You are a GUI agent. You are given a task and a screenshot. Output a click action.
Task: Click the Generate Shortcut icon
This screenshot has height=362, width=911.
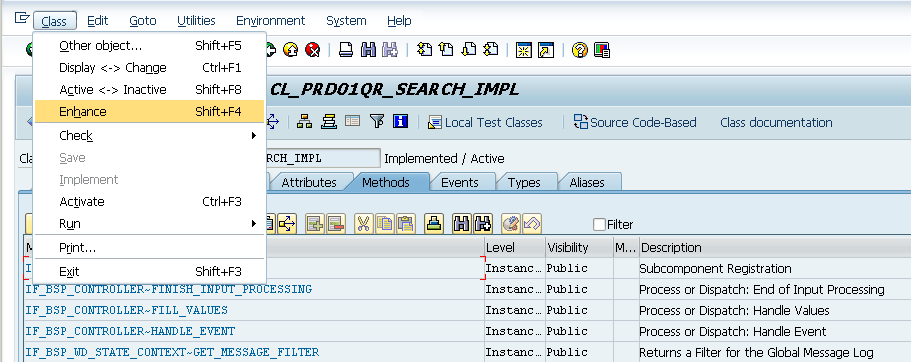(546, 50)
